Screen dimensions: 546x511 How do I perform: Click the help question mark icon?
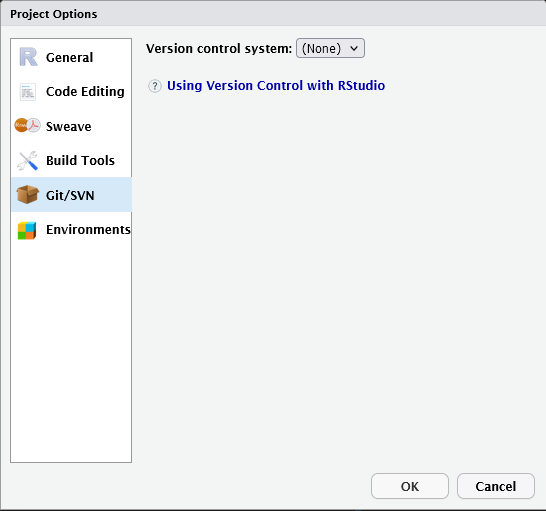pyautogui.click(x=155, y=86)
